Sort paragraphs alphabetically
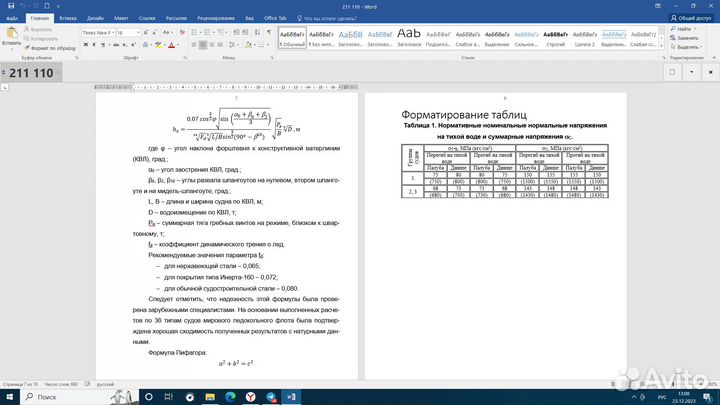The height and width of the screenshot is (405, 720). [x=257, y=33]
